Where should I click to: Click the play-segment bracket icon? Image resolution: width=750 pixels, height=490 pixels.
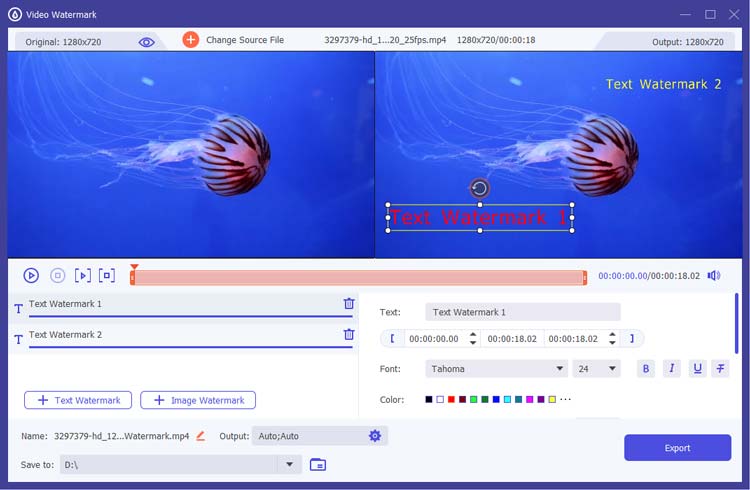pos(83,275)
